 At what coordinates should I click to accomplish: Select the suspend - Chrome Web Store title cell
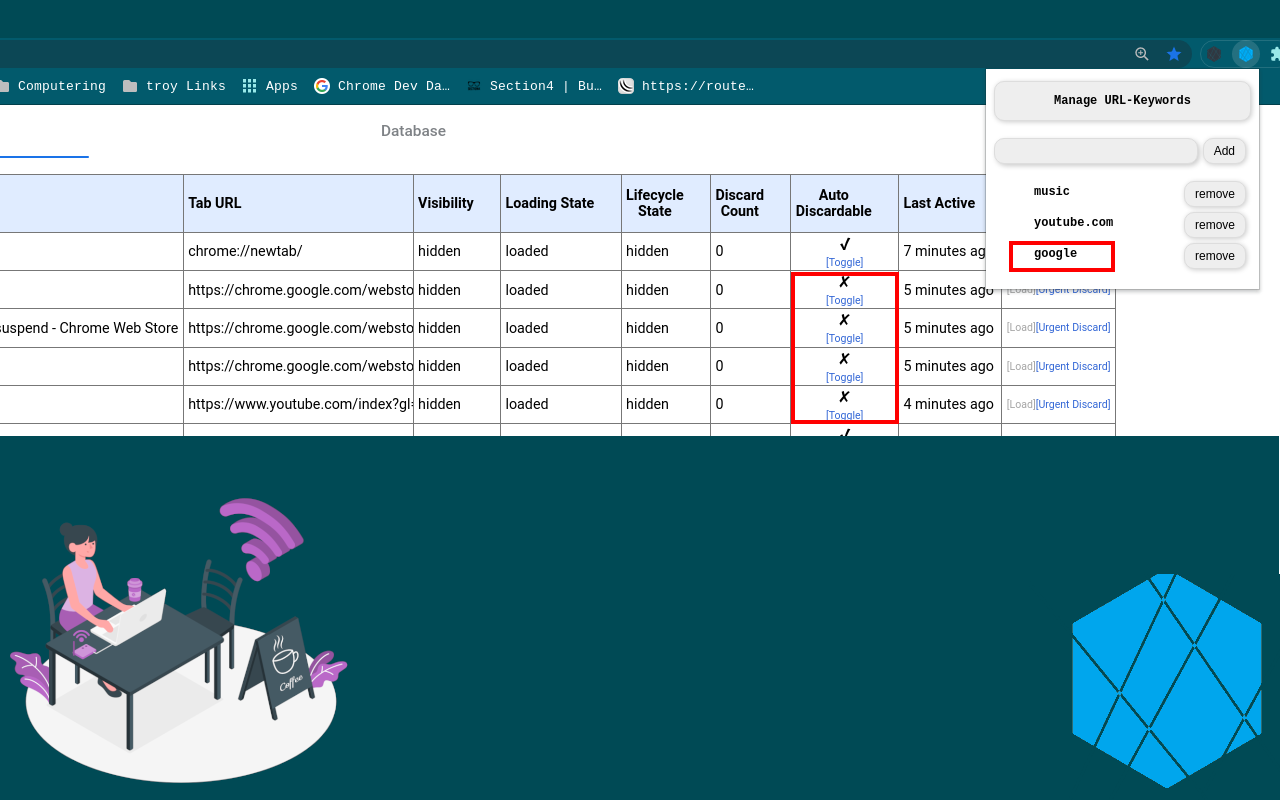click(x=91, y=328)
